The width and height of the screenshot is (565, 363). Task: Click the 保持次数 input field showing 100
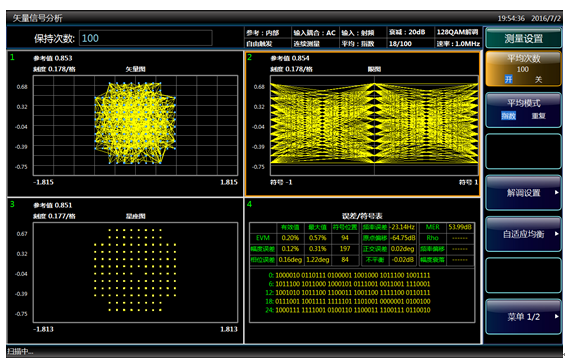146,38
